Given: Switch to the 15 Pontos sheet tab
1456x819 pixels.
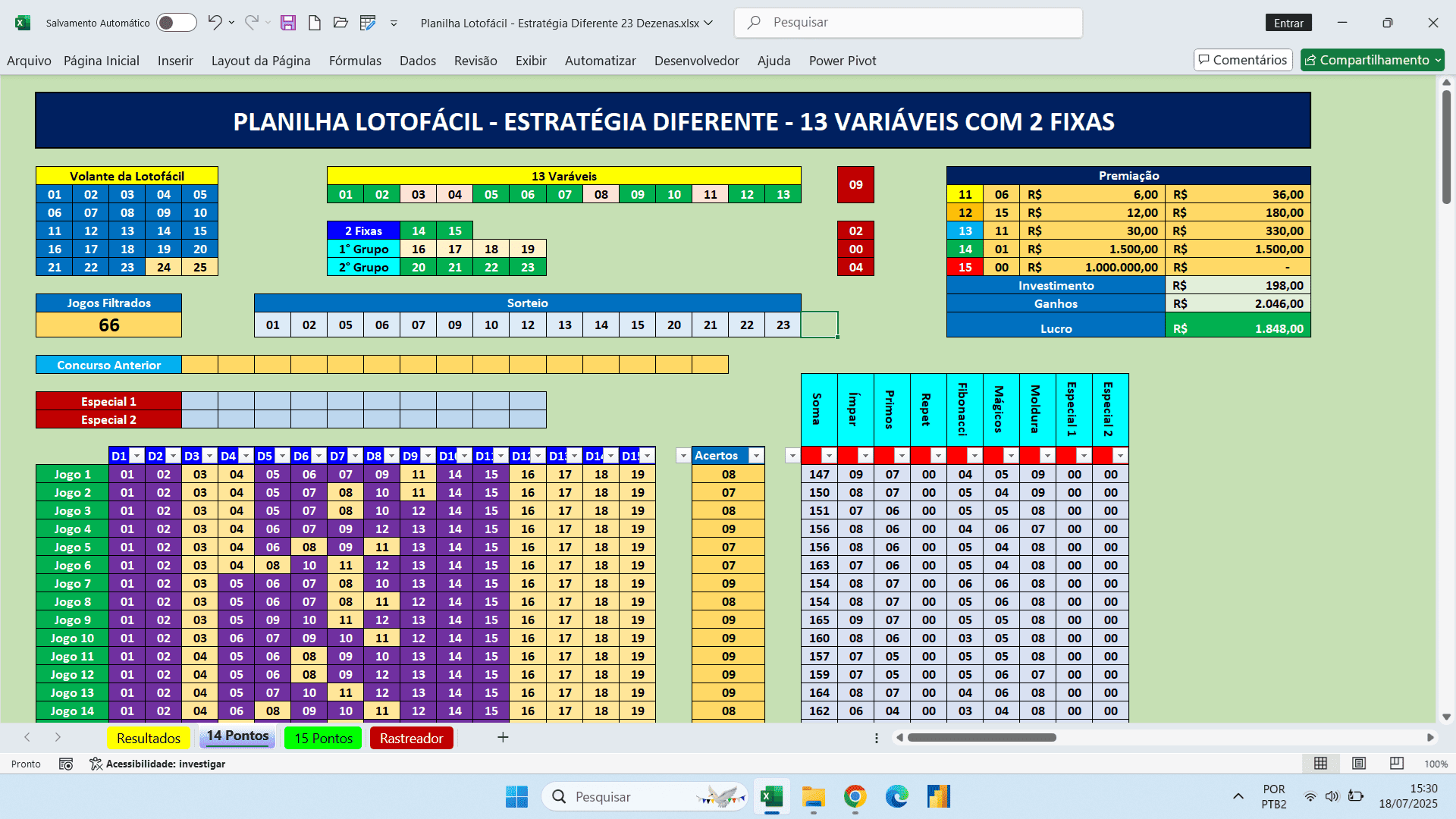Looking at the screenshot, I should tap(323, 738).
